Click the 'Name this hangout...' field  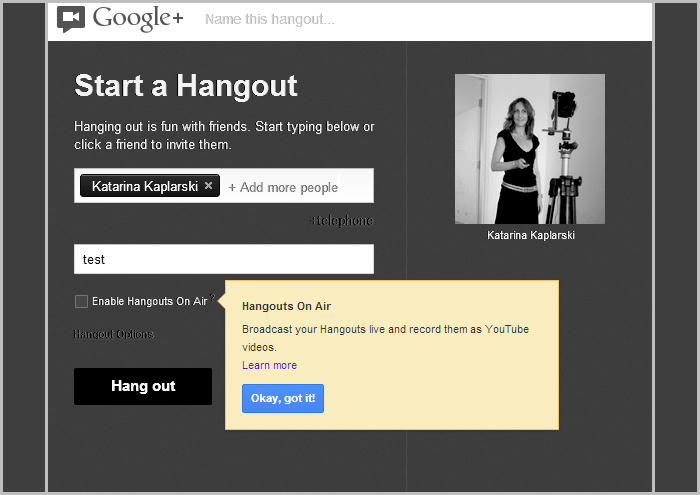pyautogui.click(x=270, y=19)
